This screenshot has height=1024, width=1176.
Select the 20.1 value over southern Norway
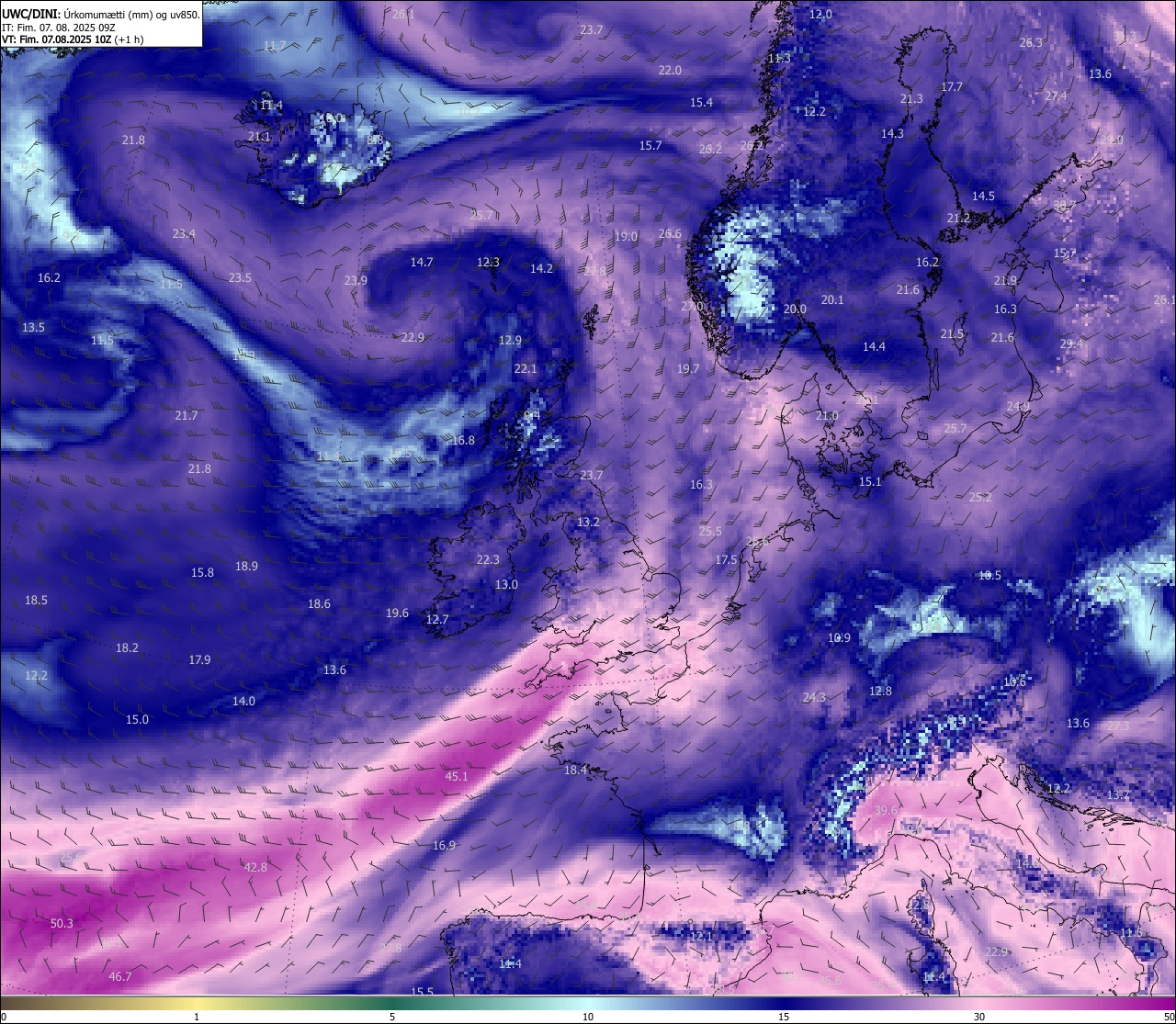pos(832,299)
